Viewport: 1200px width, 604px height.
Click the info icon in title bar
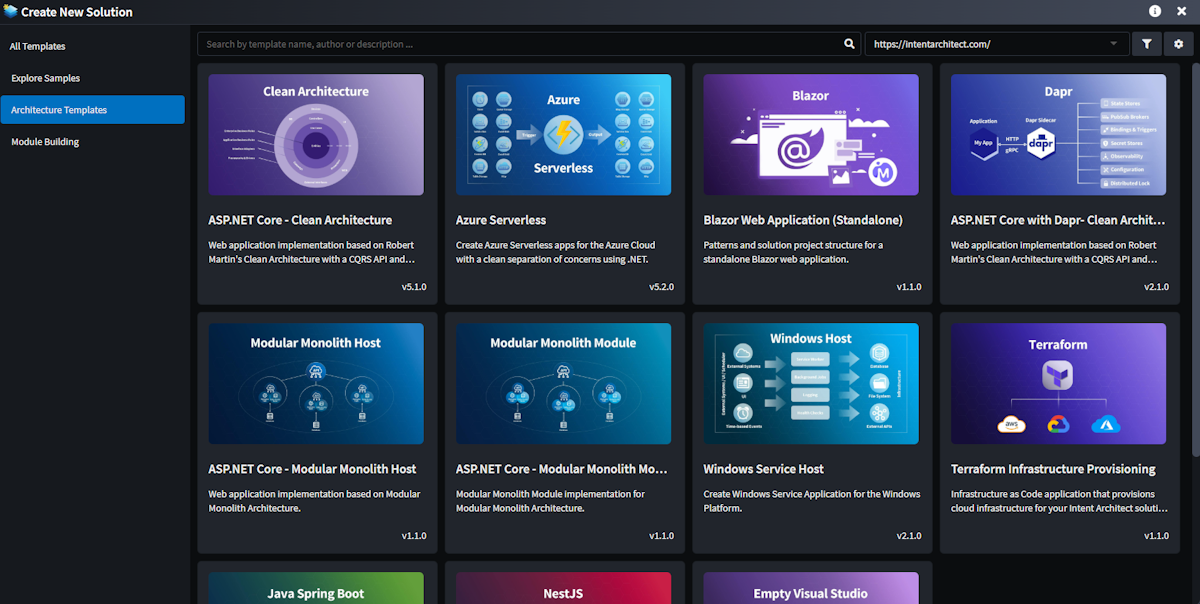(1155, 12)
